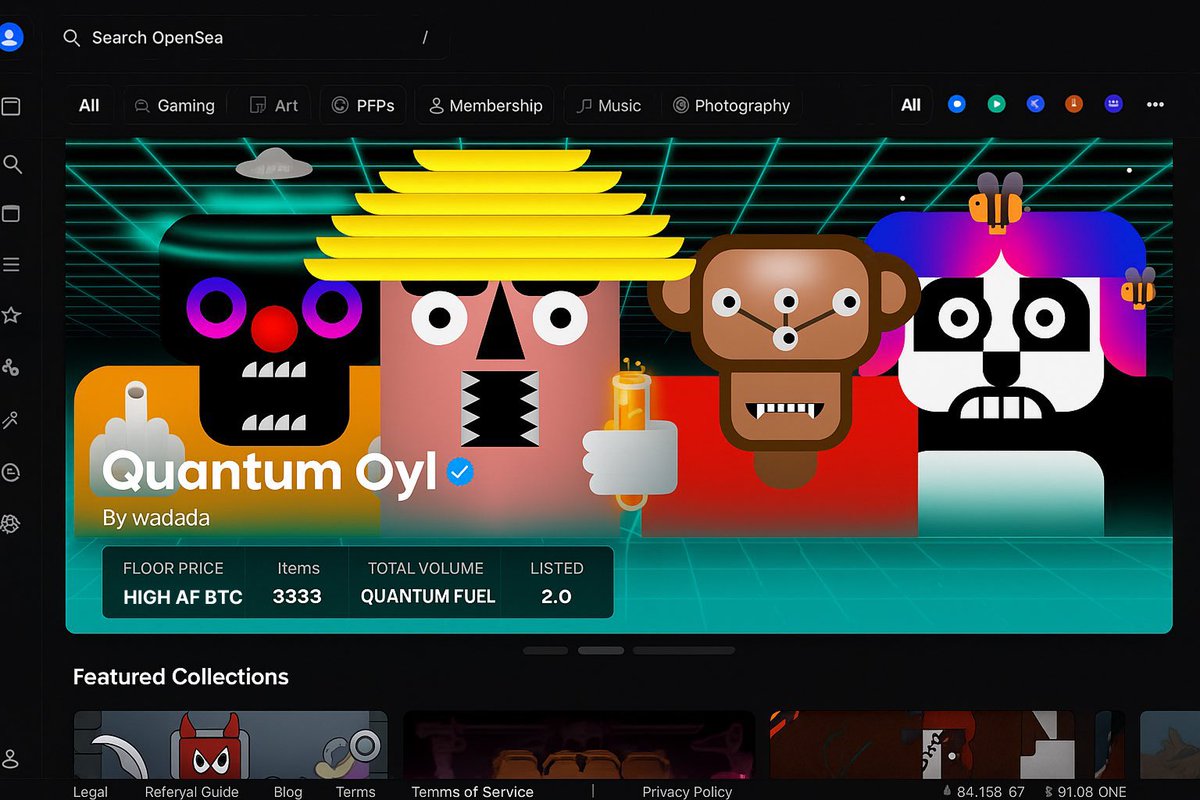Open the Privacy Policy footer link
The width and height of the screenshot is (1200, 800).
coord(687,791)
